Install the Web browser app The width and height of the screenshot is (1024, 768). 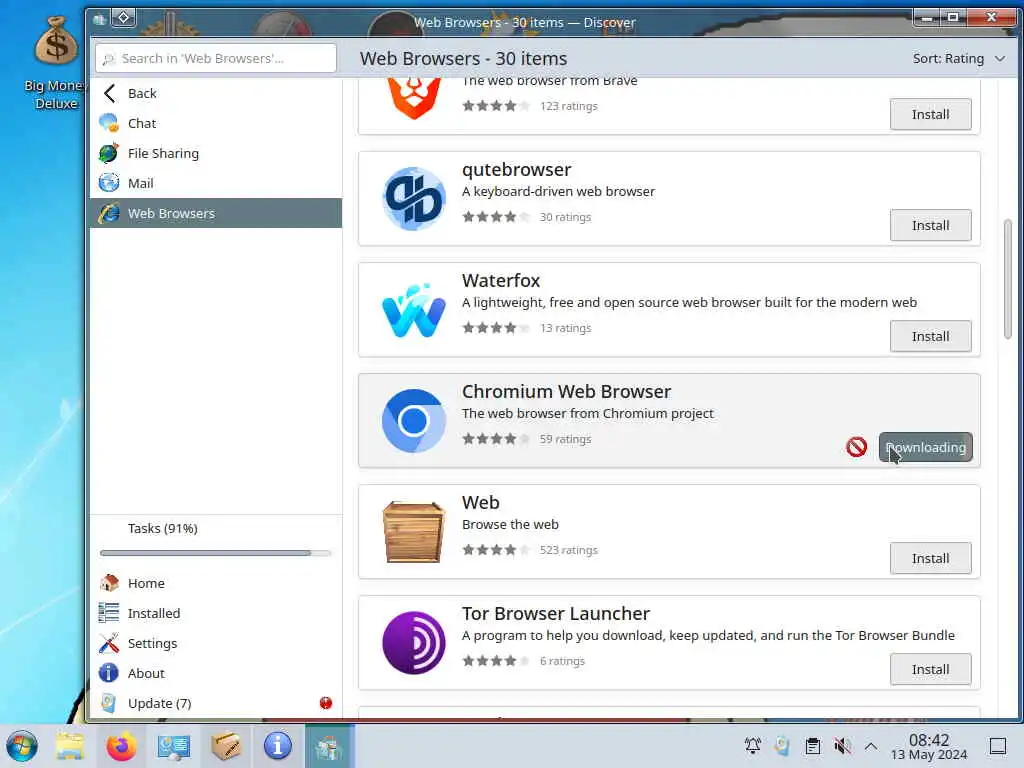click(x=930, y=558)
